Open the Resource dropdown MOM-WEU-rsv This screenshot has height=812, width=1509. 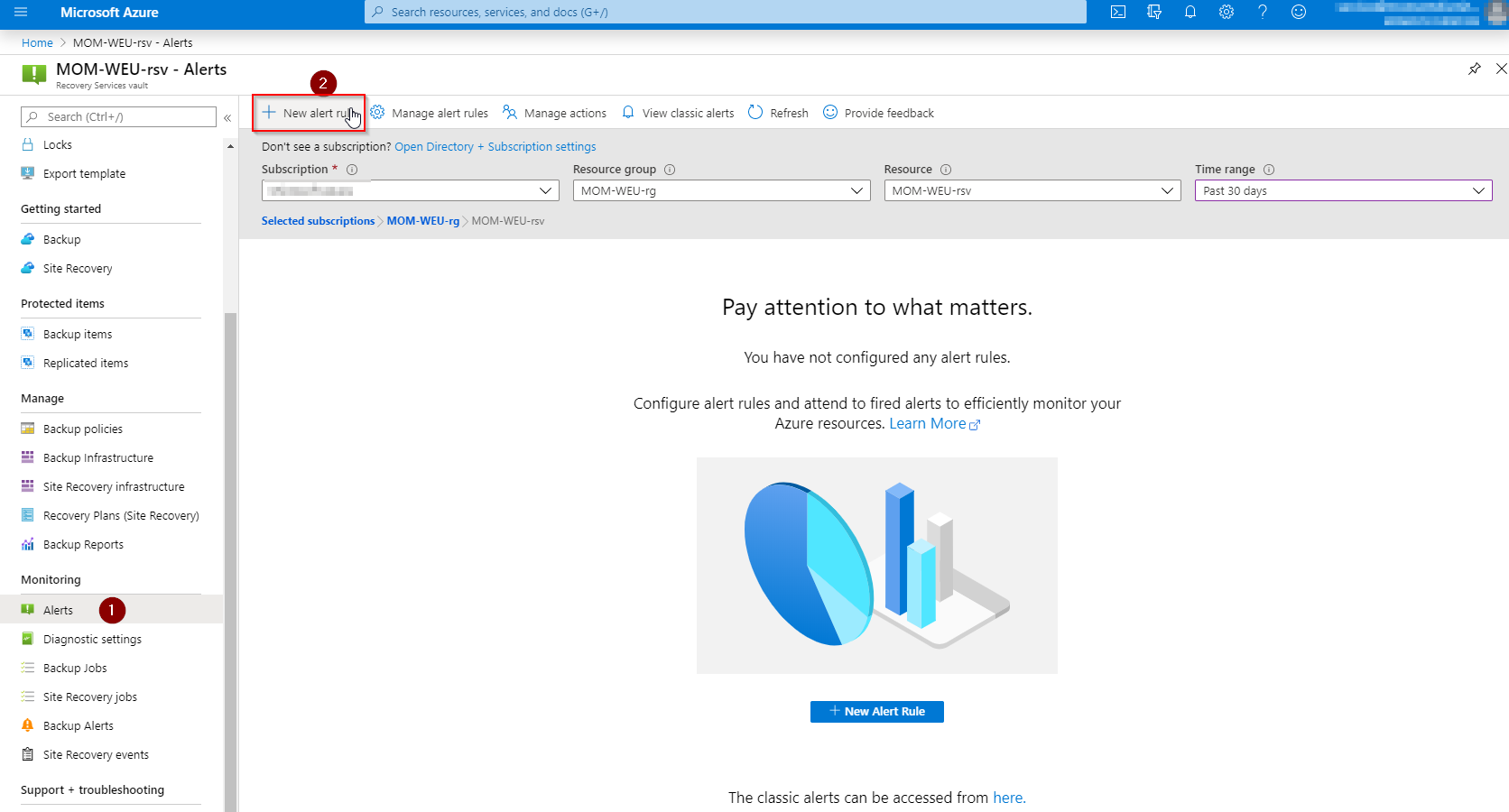[x=1032, y=190]
